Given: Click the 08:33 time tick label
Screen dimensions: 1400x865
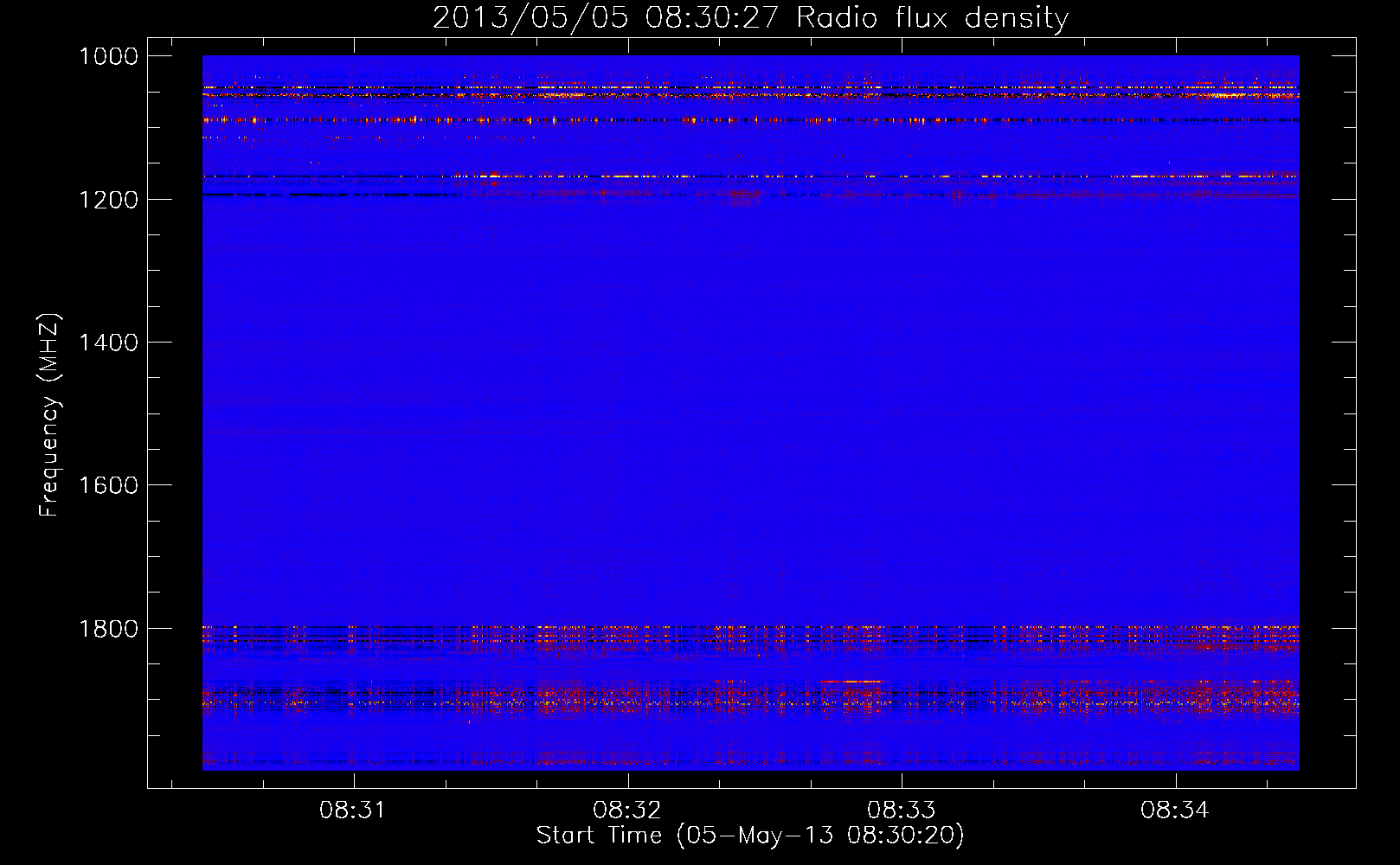Looking at the screenshot, I should [x=901, y=811].
